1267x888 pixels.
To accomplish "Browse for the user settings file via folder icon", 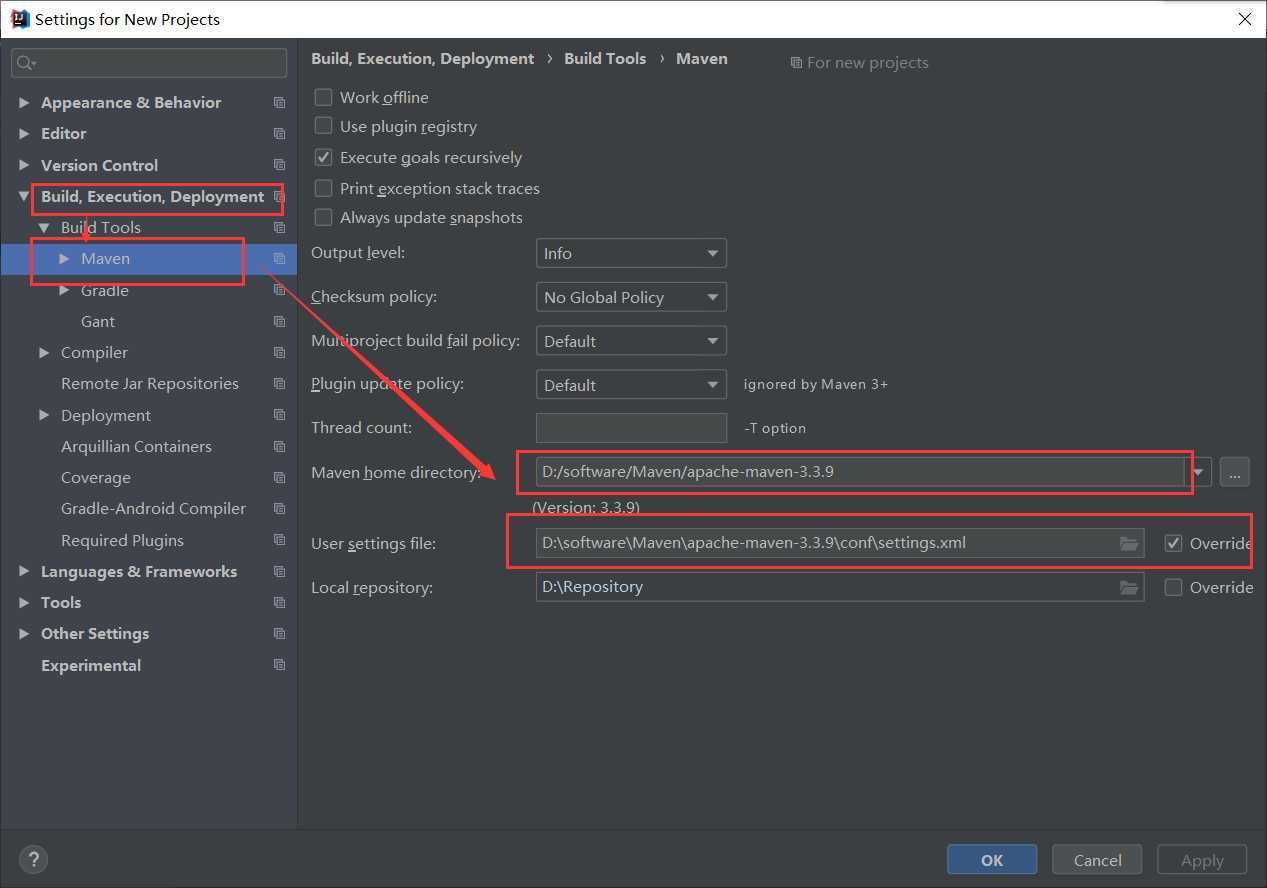I will click(x=1129, y=543).
